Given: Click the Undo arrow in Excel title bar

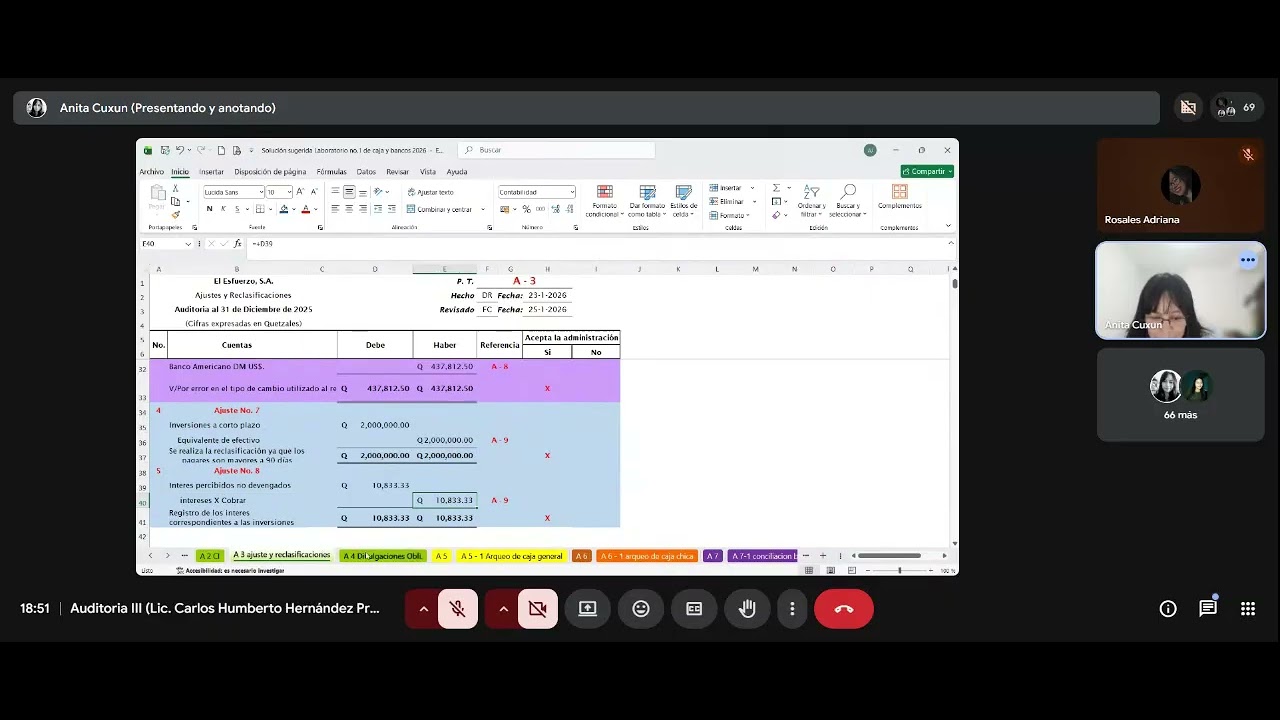Looking at the screenshot, I should [179, 150].
